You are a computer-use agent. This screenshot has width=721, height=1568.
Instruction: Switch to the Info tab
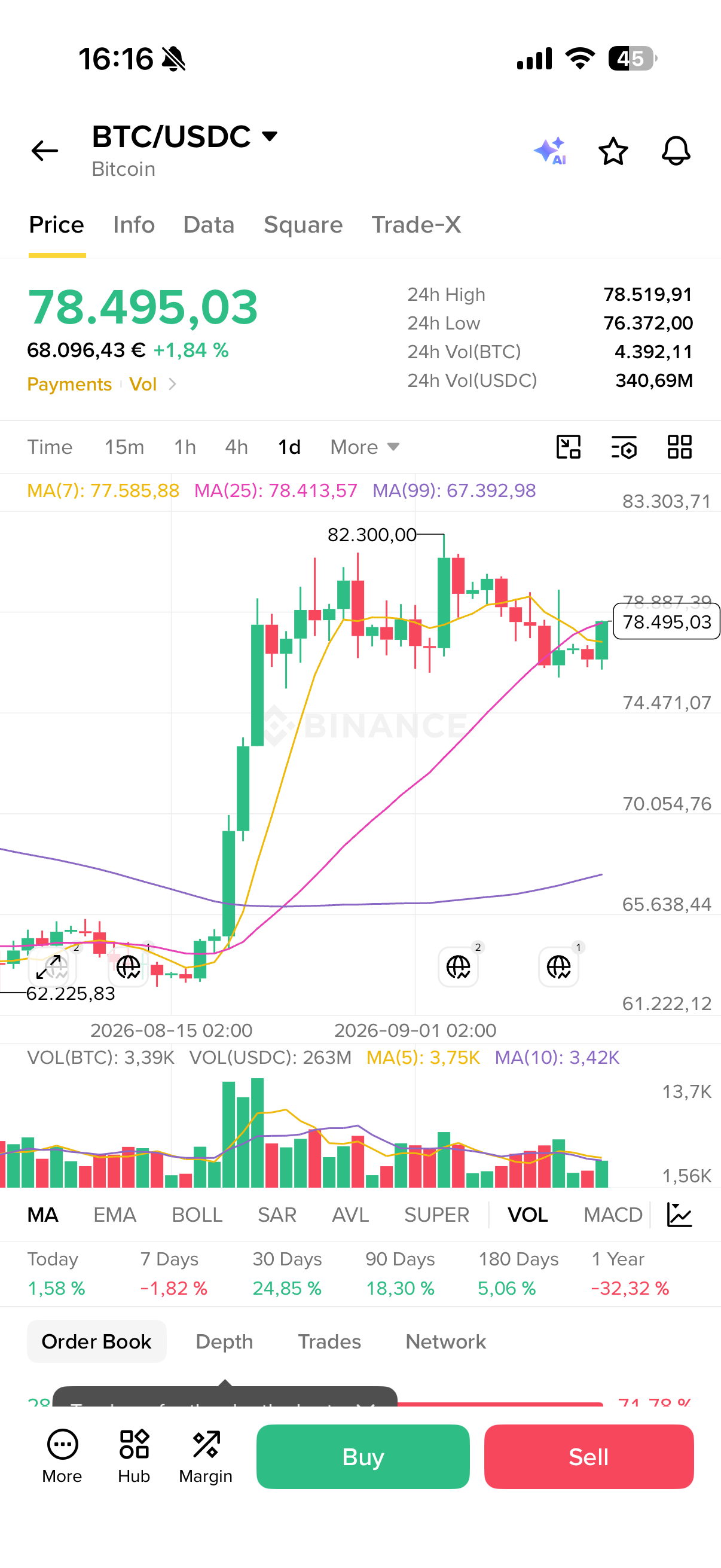(134, 225)
